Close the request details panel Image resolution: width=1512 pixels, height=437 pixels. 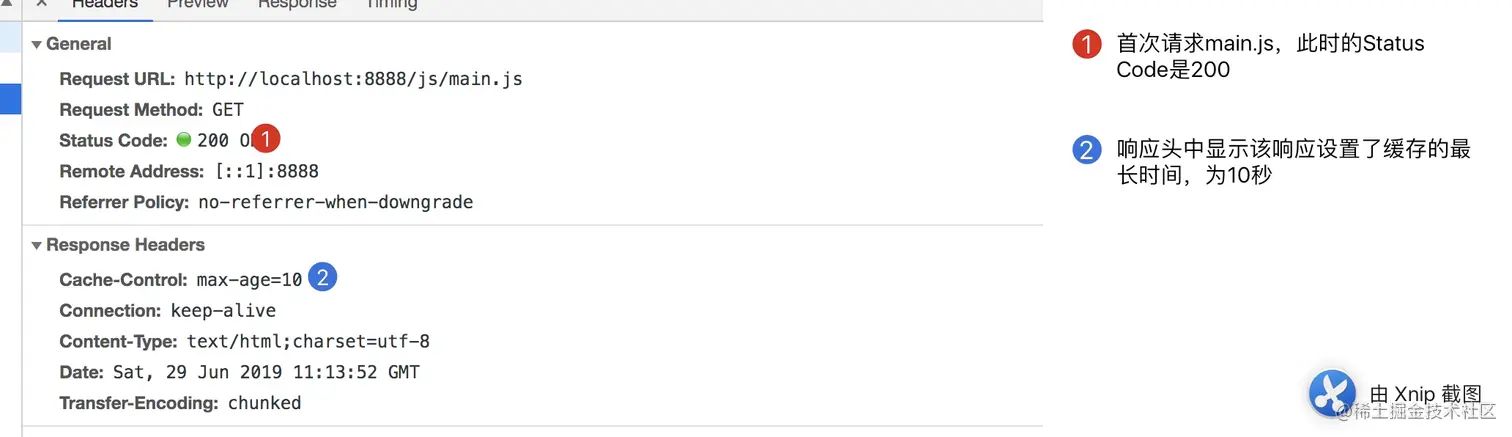point(41,4)
